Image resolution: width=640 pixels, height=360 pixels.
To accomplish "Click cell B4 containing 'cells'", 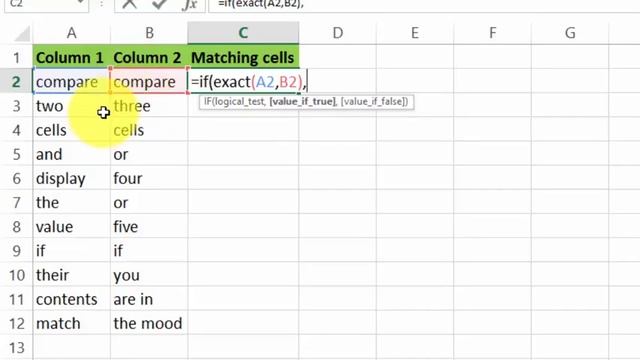I will point(149,130).
